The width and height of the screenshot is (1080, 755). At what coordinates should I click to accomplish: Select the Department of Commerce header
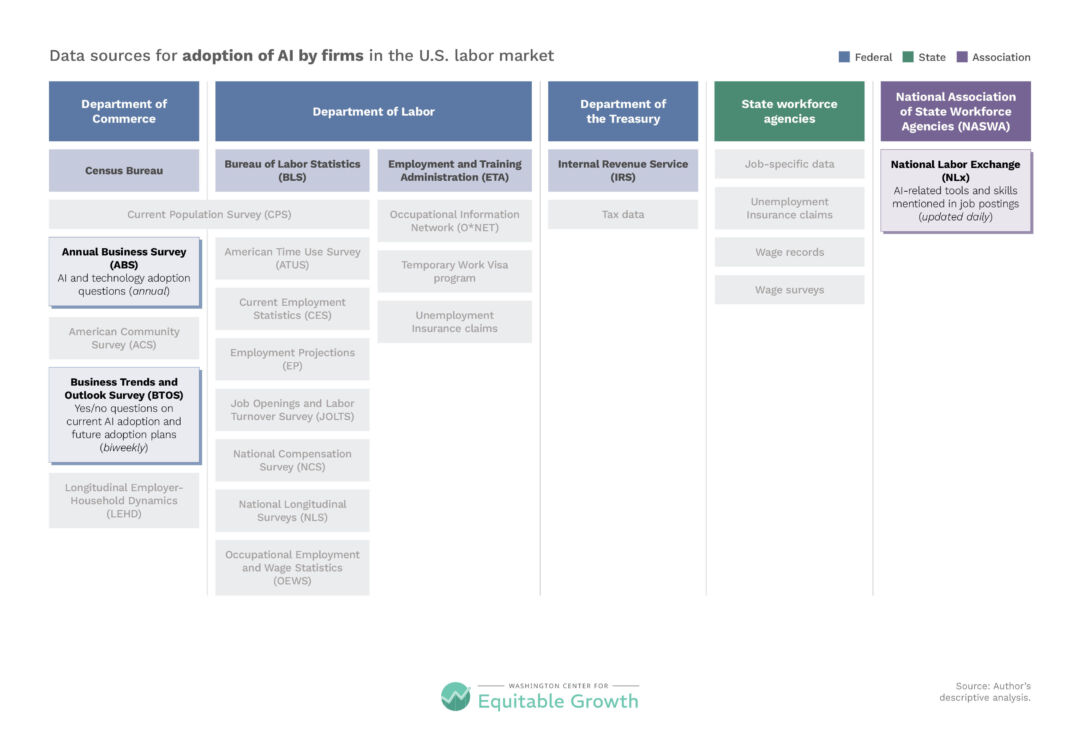pyautogui.click(x=124, y=111)
